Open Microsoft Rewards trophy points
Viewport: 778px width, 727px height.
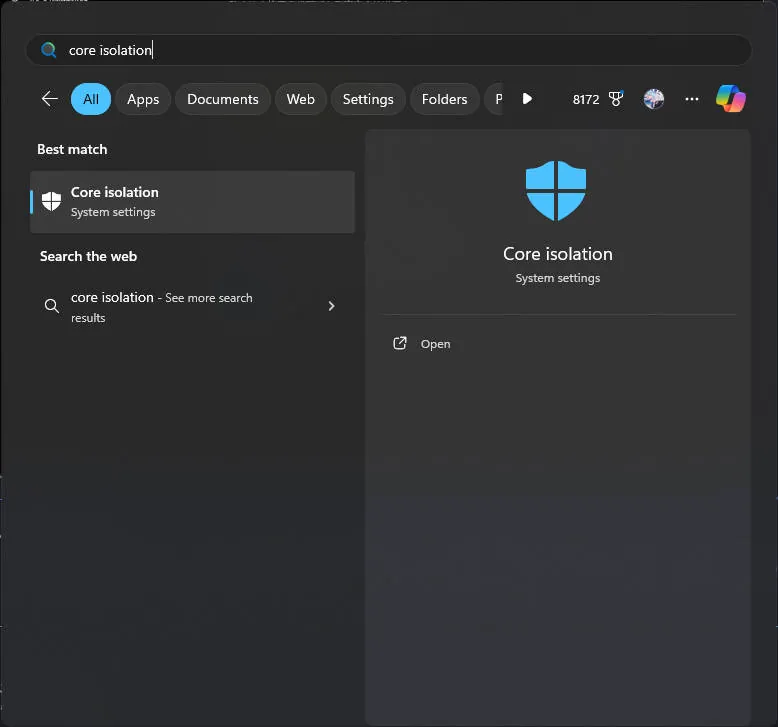click(x=597, y=99)
